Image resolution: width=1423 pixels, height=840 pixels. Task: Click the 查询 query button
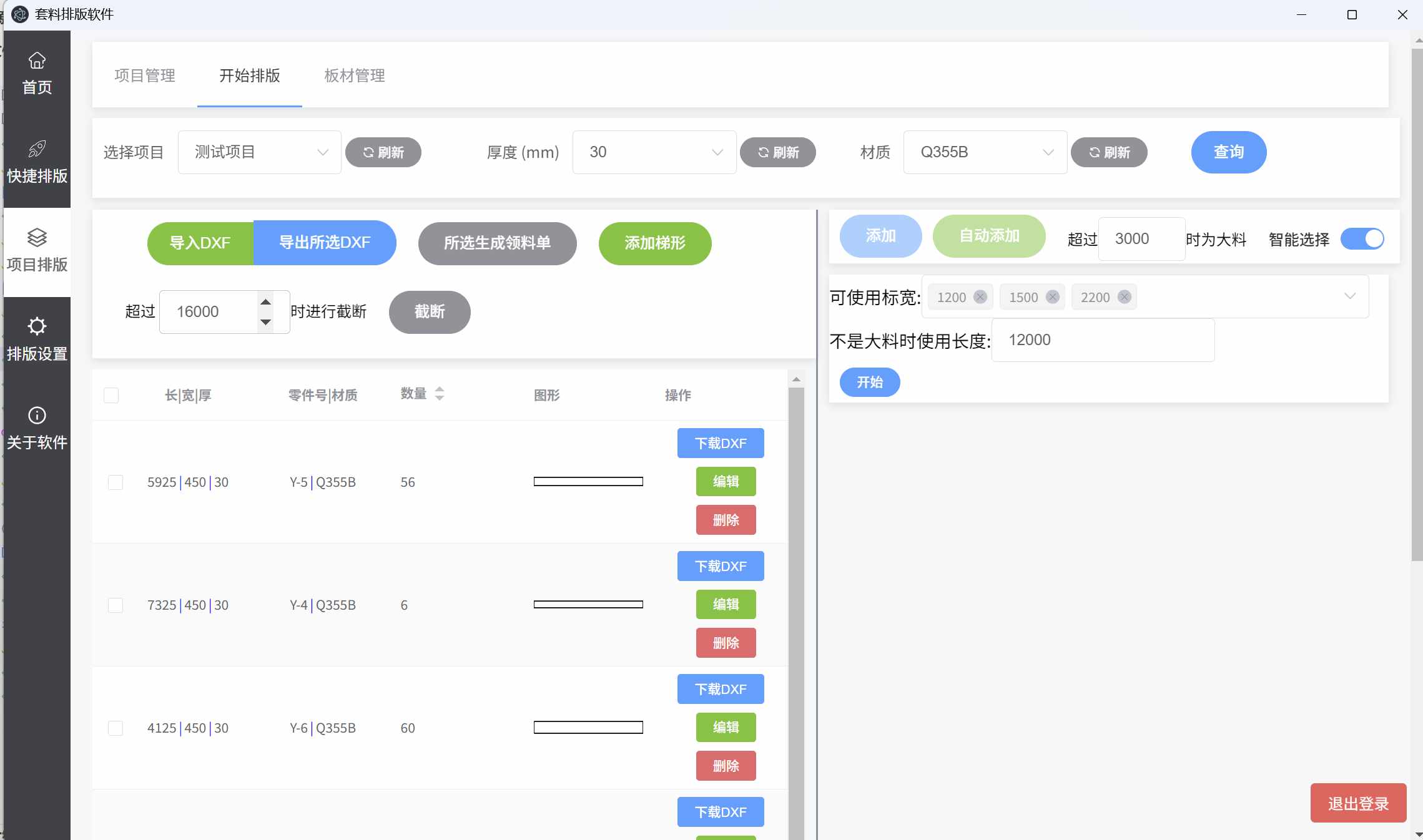tap(1228, 152)
